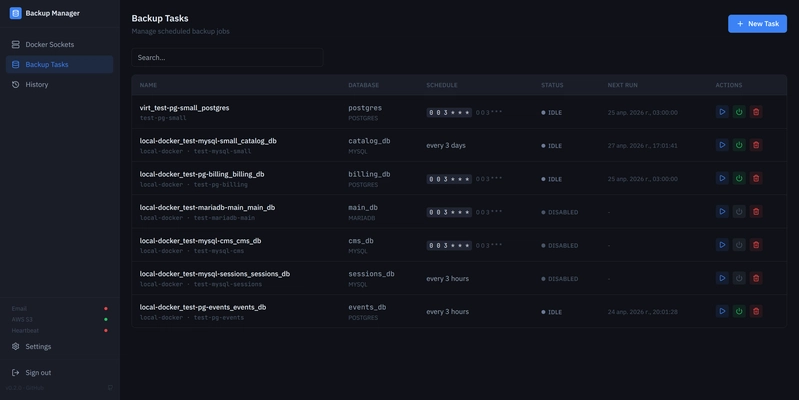Image resolution: width=799 pixels, height=400 pixels.
Task: Delete the main_db MariaDB backup task
Action: [756, 211]
